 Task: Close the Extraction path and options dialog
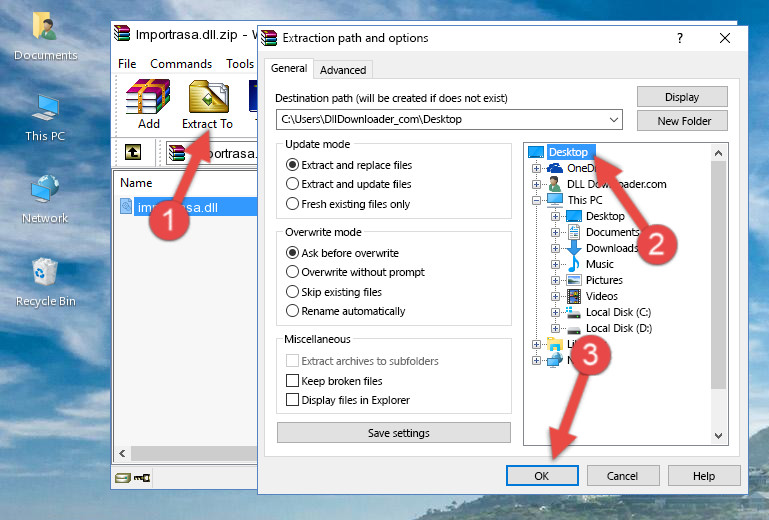pyautogui.click(x=725, y=38)
